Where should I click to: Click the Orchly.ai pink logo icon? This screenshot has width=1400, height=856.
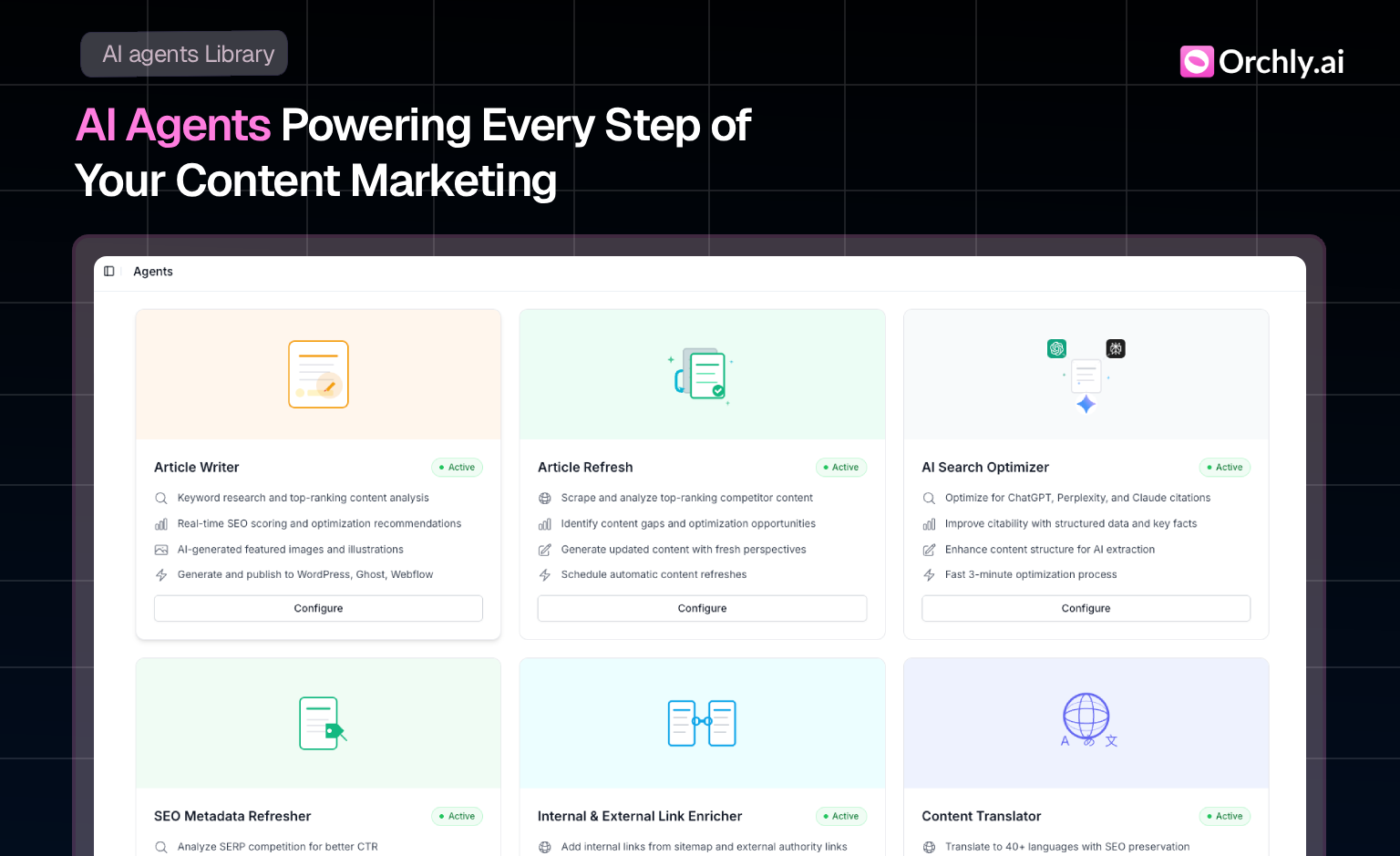pyautogui.click(x=1196, y=62)
